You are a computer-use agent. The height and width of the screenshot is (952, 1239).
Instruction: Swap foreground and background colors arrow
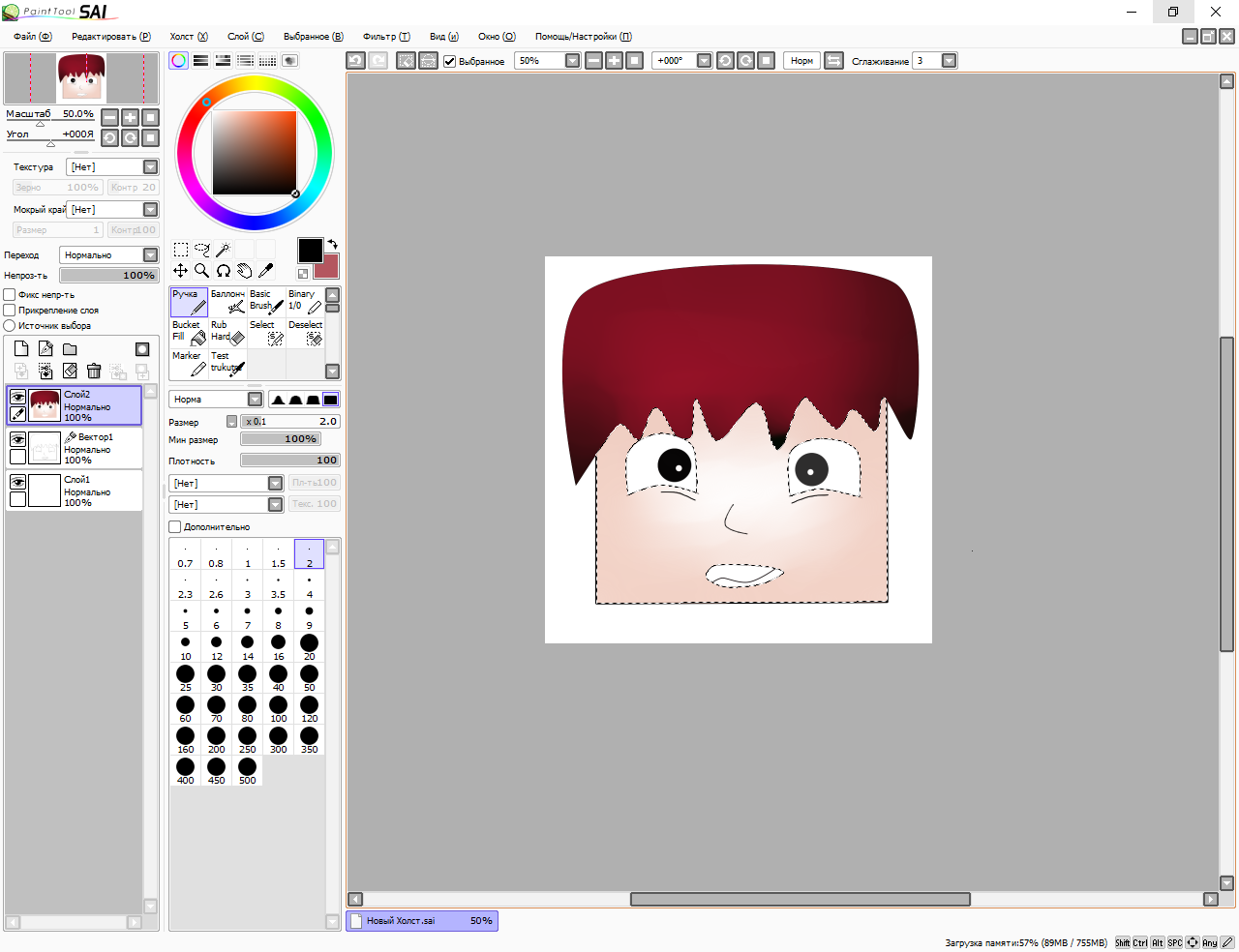point(332,245)
